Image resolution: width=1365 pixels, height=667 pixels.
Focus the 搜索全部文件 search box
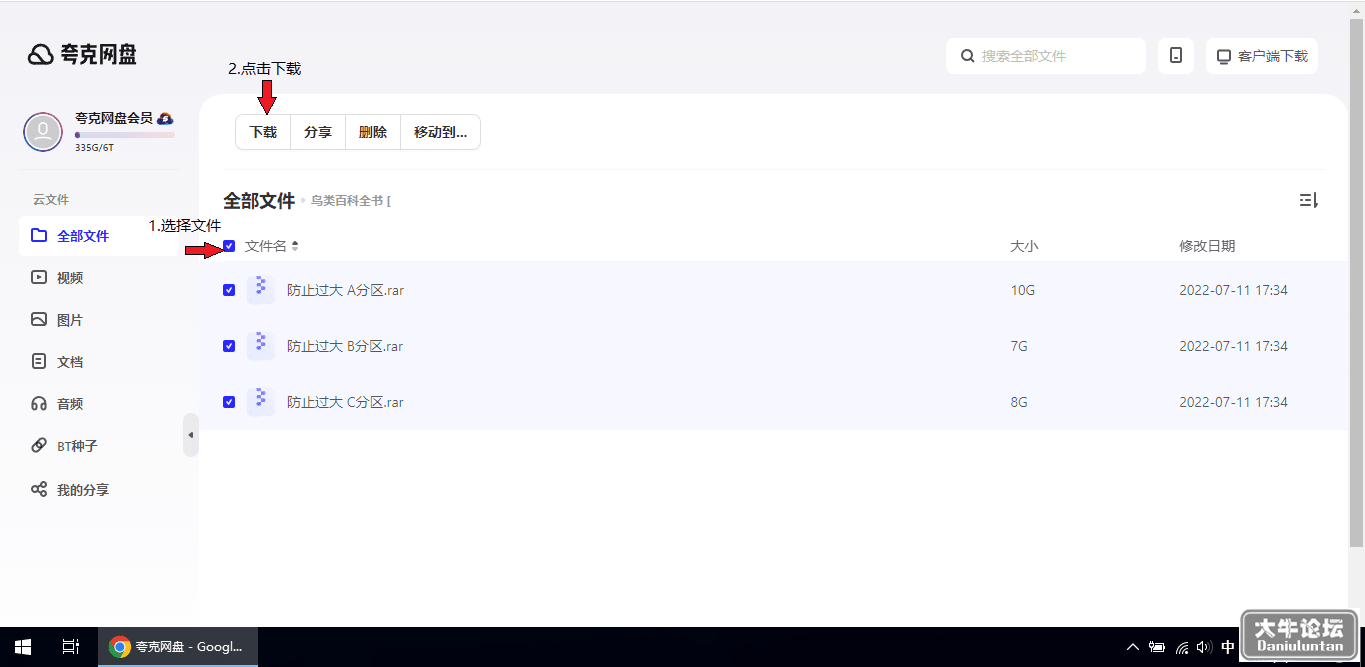pos(1046,56)
